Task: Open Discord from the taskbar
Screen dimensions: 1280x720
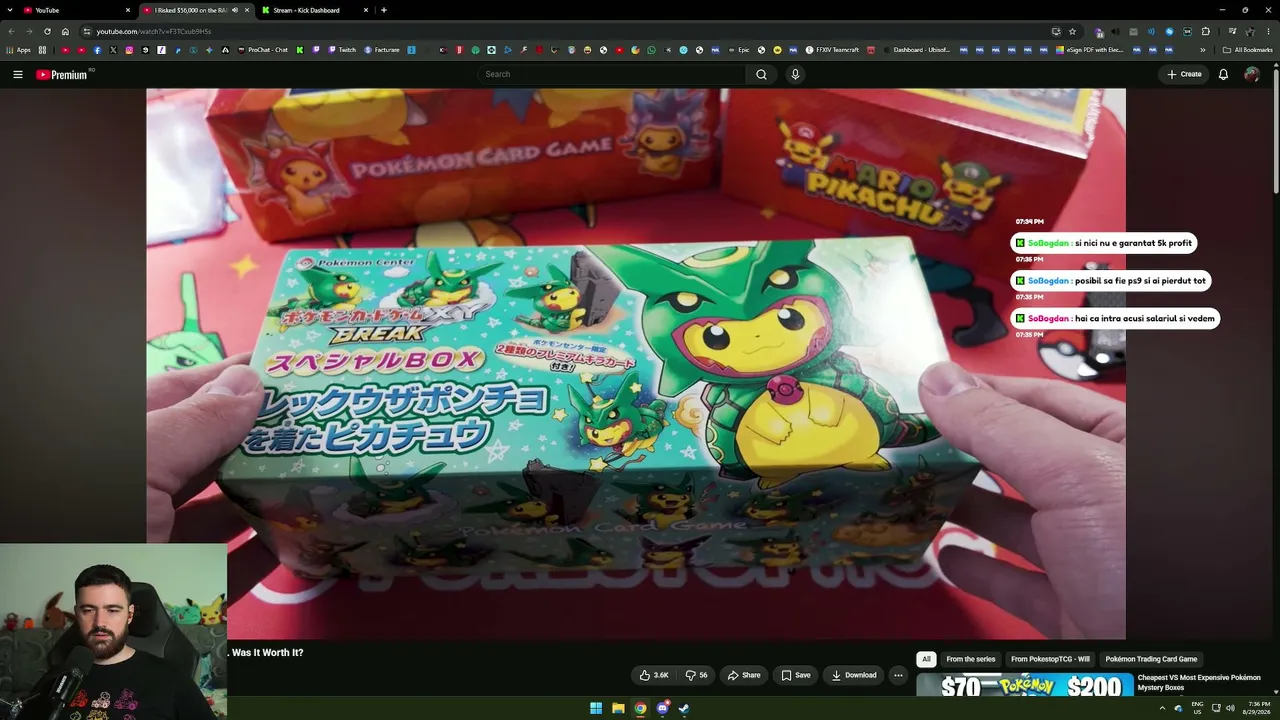Action: click(662, 708)
